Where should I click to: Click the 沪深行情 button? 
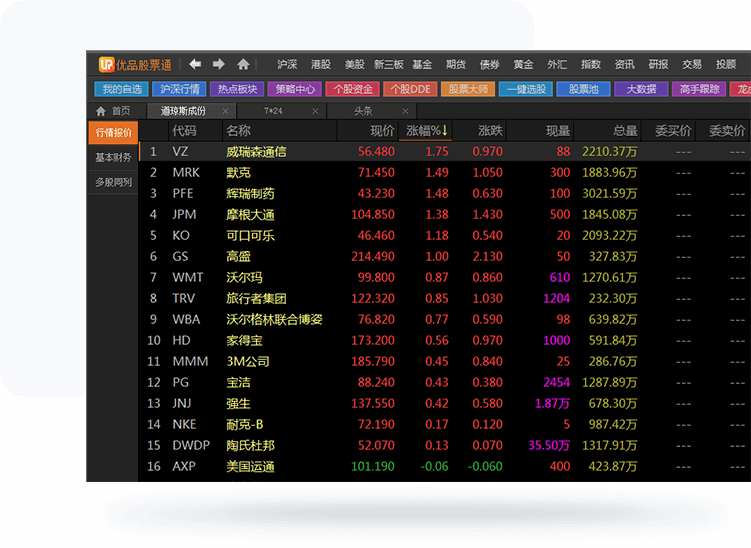[180, 89]
